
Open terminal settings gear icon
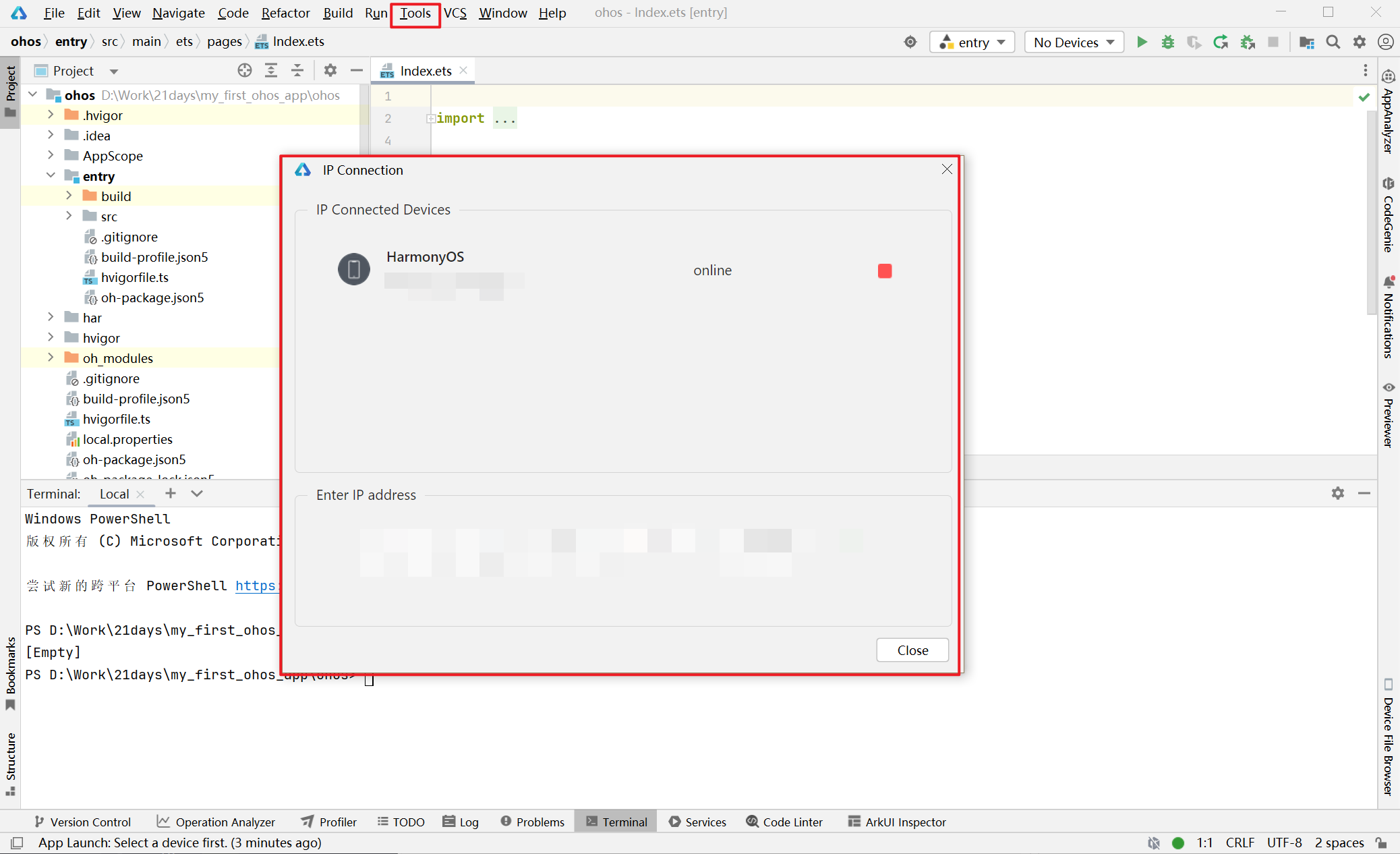1338,494
